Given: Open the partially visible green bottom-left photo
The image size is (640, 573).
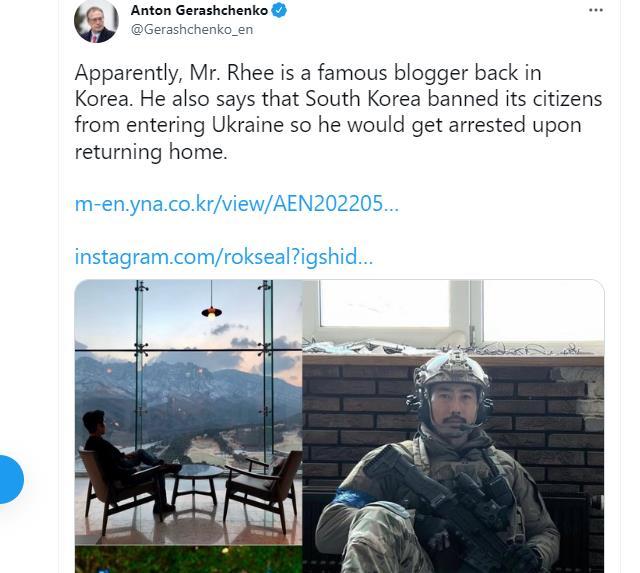Looking at the screenshot, I should click(x=189, y=560).
